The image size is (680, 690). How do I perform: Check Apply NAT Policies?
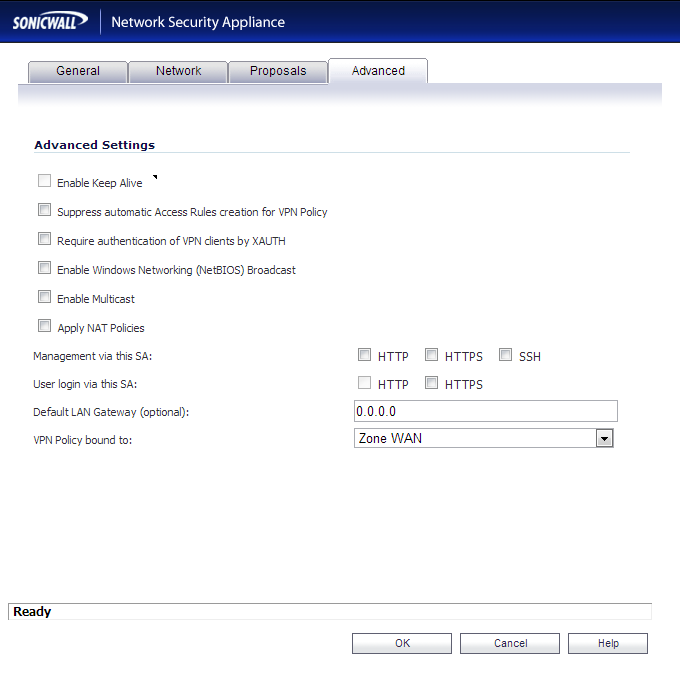pos(44,326)
